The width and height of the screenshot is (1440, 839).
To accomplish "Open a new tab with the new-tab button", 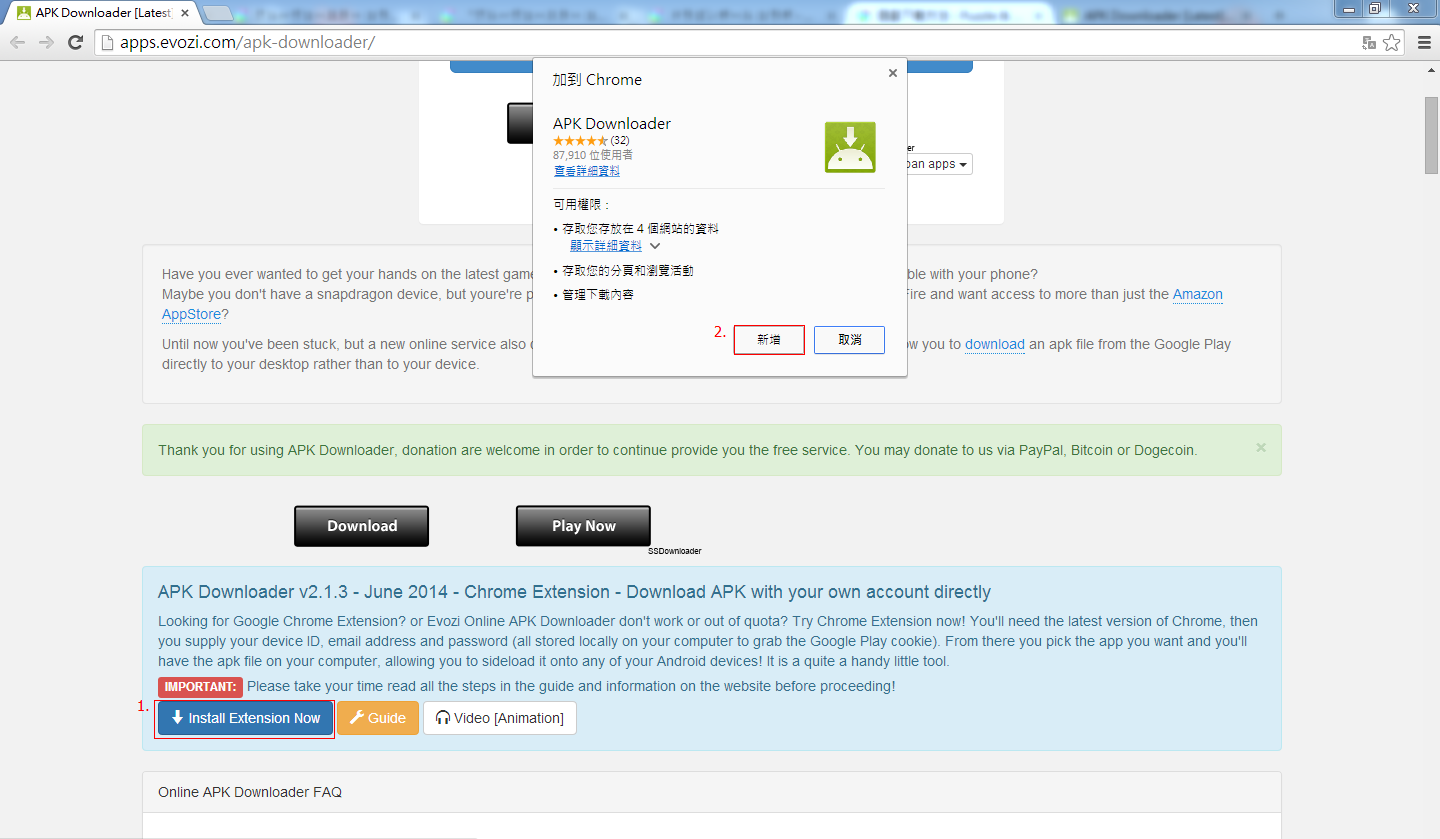I will pos(218,13).
